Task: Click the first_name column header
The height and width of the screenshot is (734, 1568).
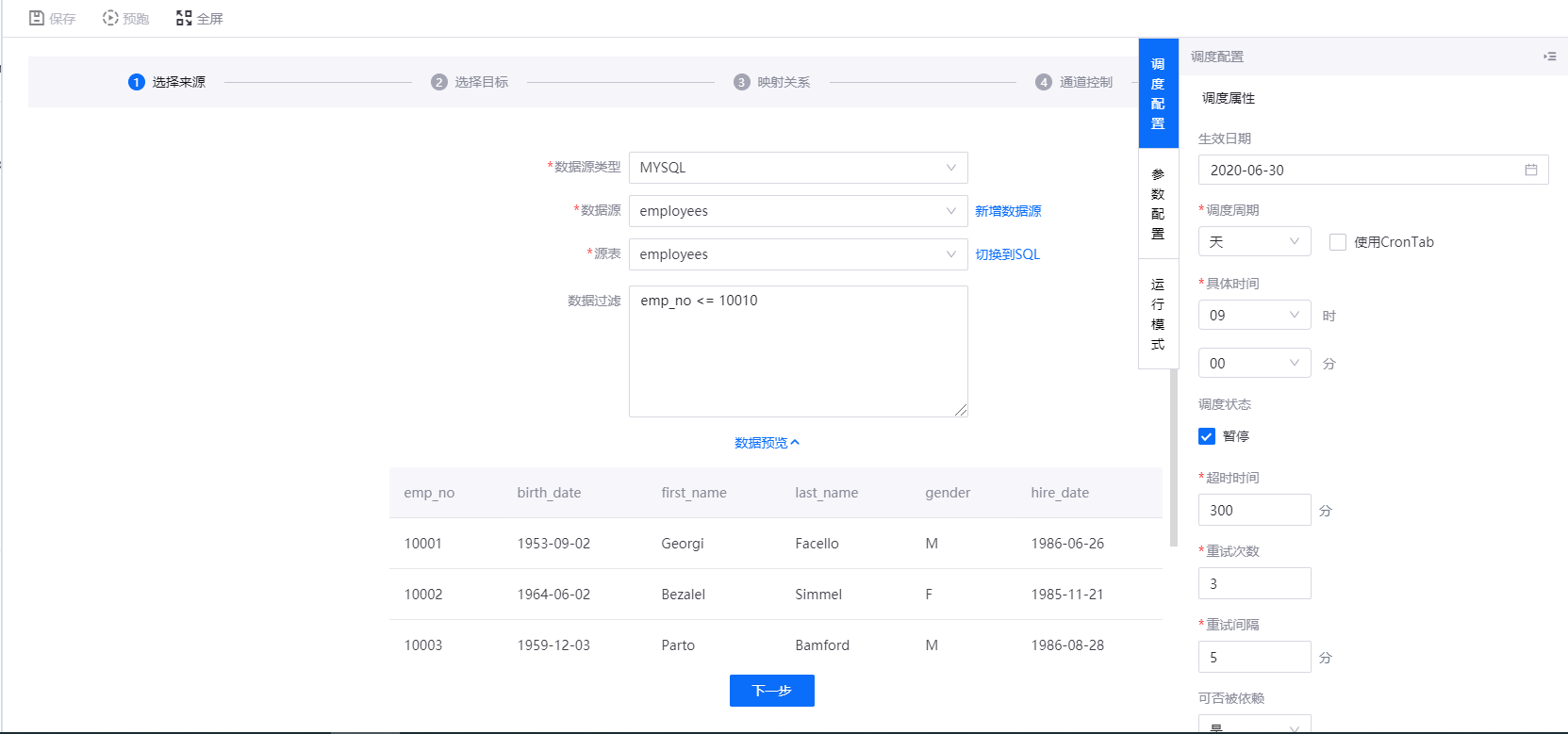Action: pos(694,493)
